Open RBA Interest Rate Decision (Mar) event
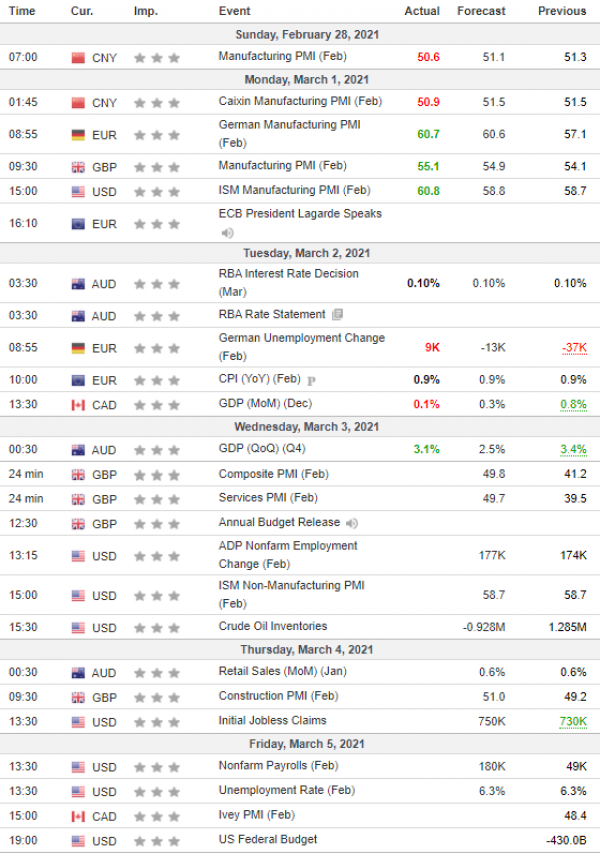The image size is (600, 854). 289,283
